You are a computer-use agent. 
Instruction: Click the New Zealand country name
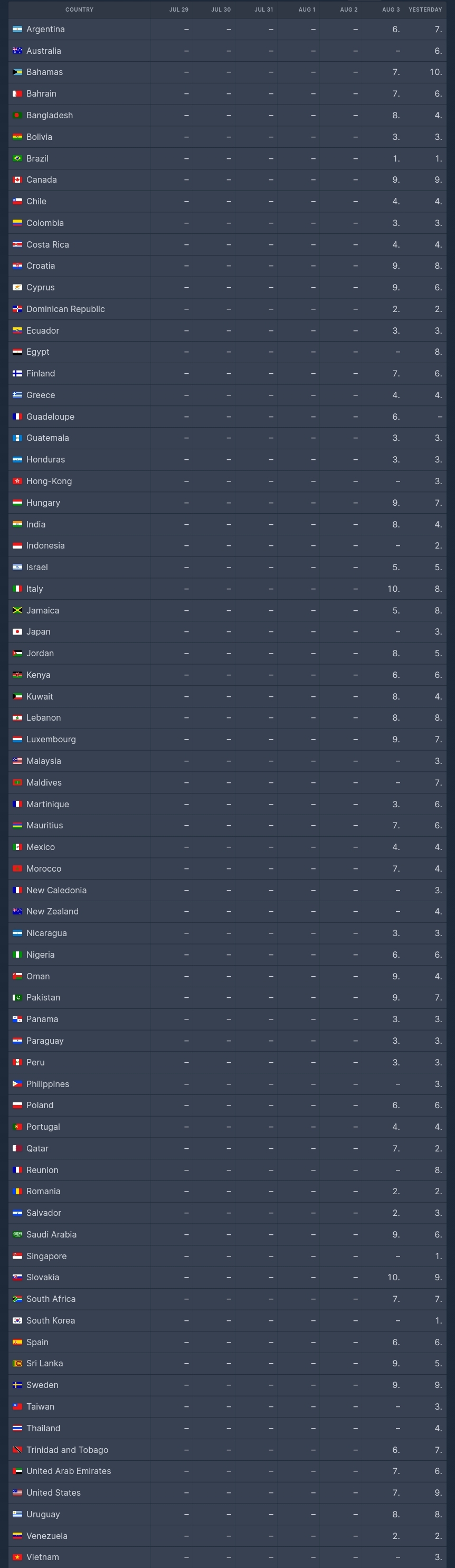52,911
